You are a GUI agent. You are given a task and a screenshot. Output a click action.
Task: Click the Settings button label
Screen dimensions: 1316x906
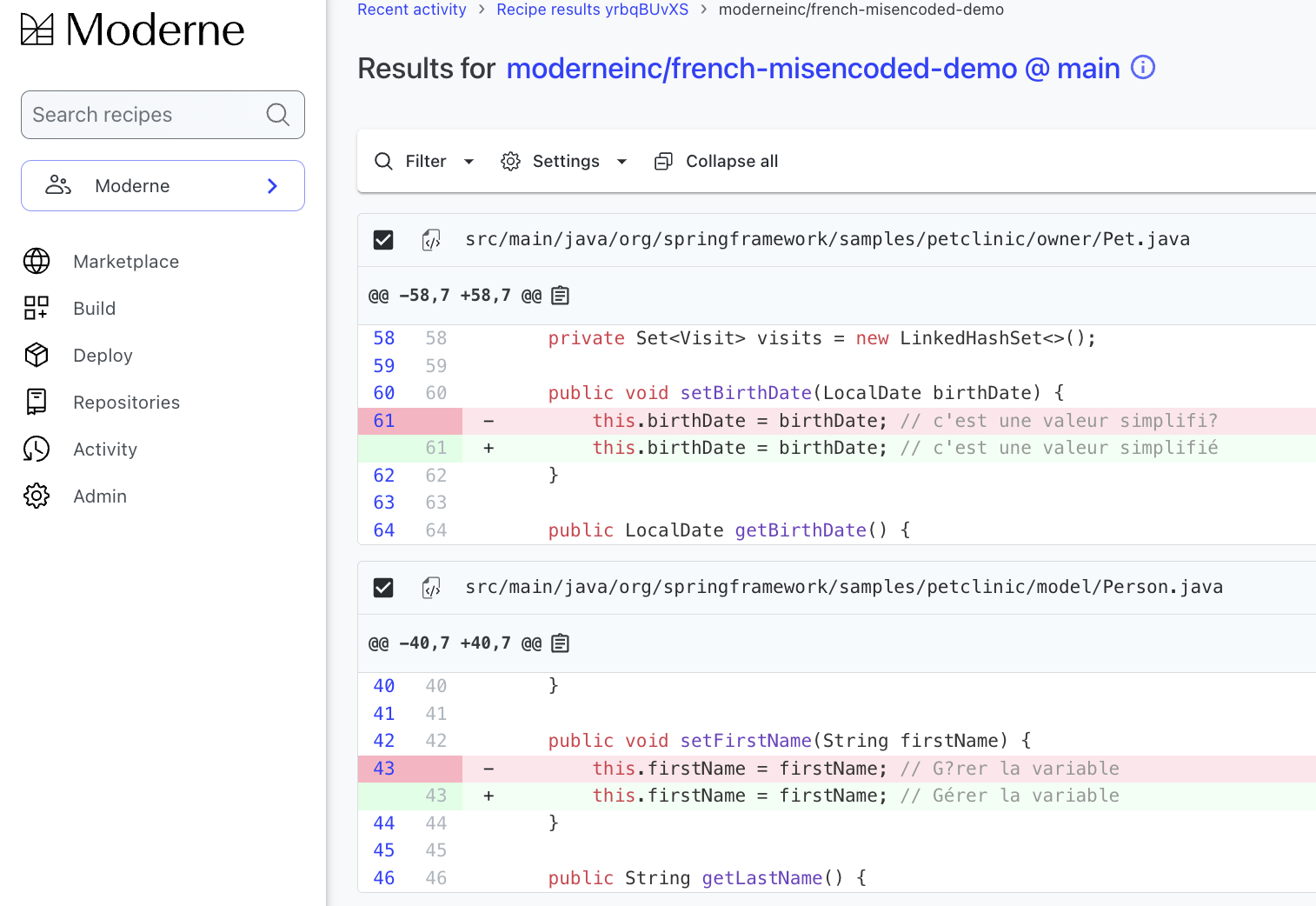click(x=566, y=161)
